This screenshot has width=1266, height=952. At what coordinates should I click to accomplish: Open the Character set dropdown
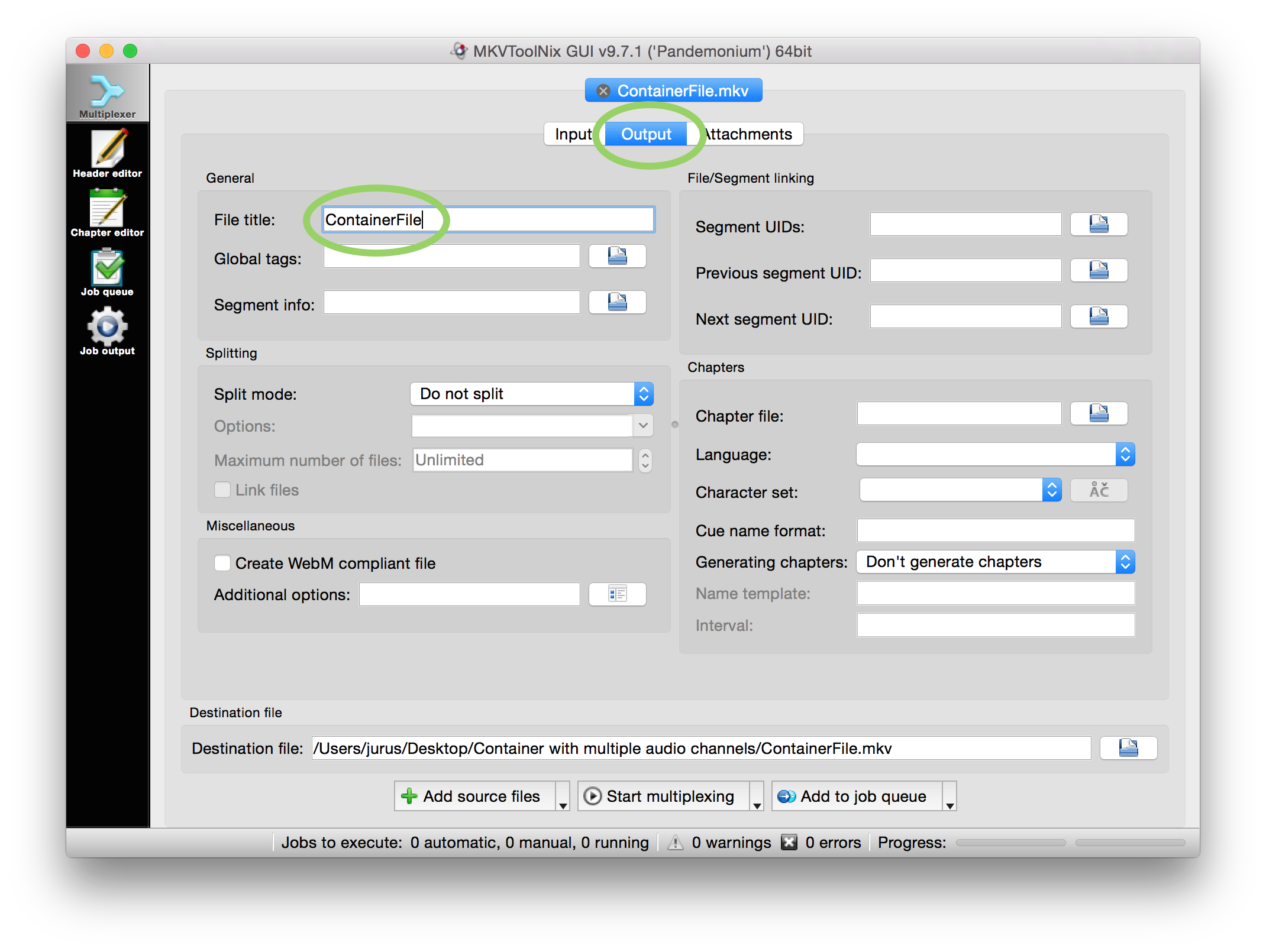[x=961, y=490]
